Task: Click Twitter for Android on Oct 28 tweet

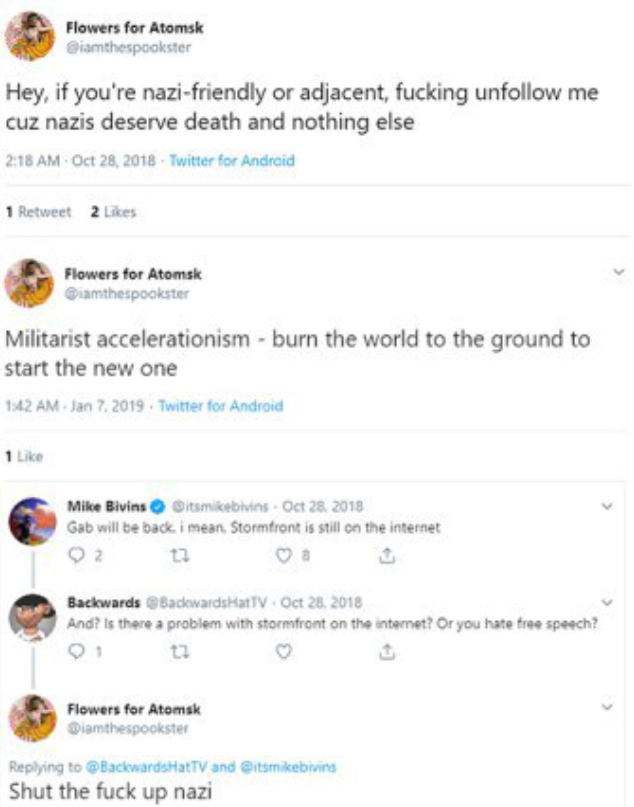Action: tap(232, 160)
